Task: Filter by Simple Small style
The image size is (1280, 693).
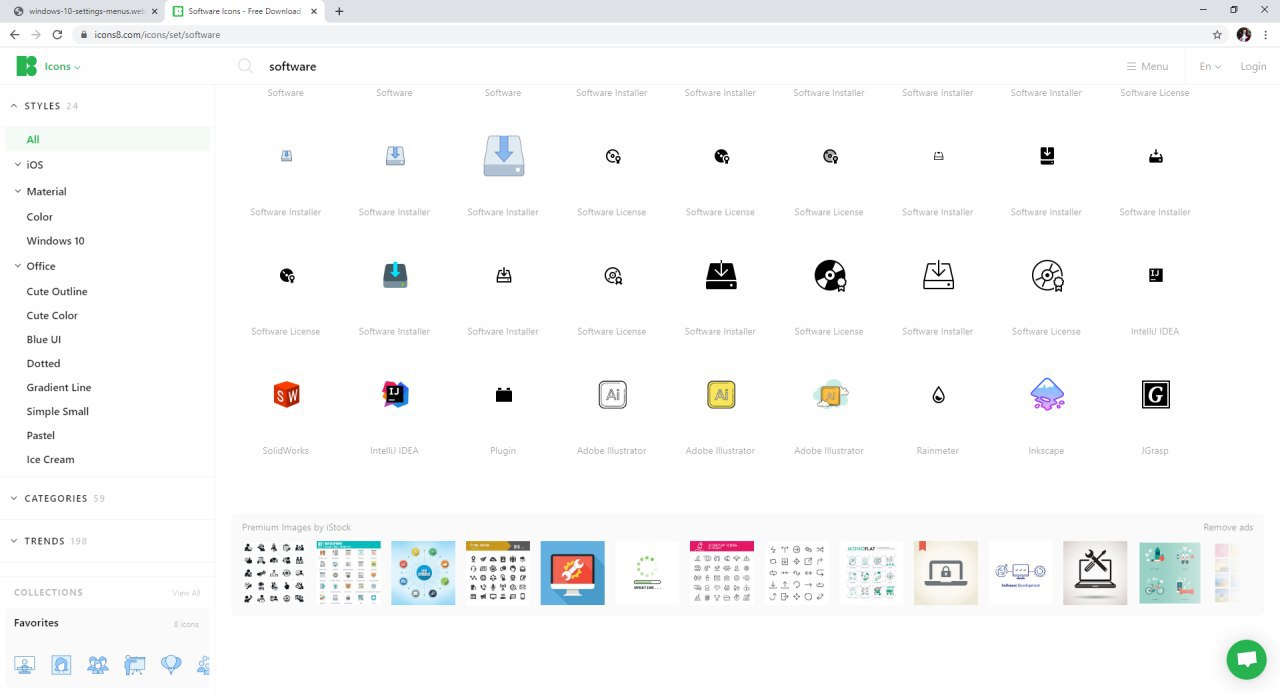Action: tap(57, 412)
